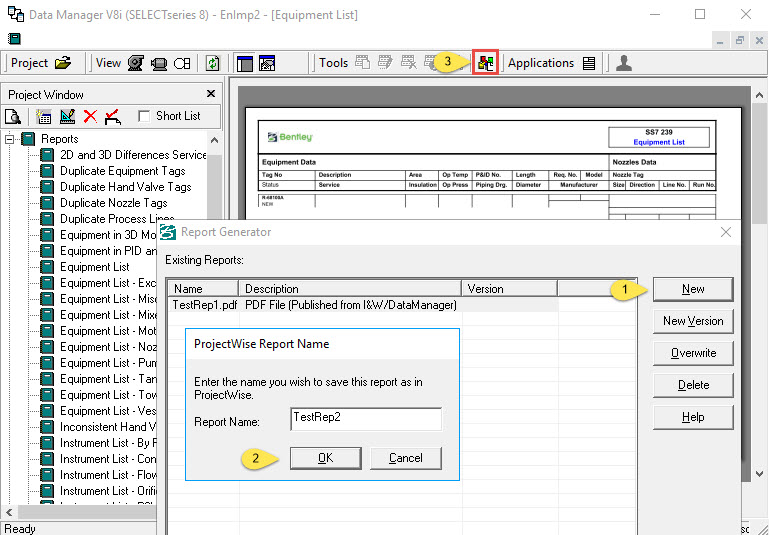769x535 pixels.
Task: Click the Applications toolbar label
Action: tap(541, 63)
